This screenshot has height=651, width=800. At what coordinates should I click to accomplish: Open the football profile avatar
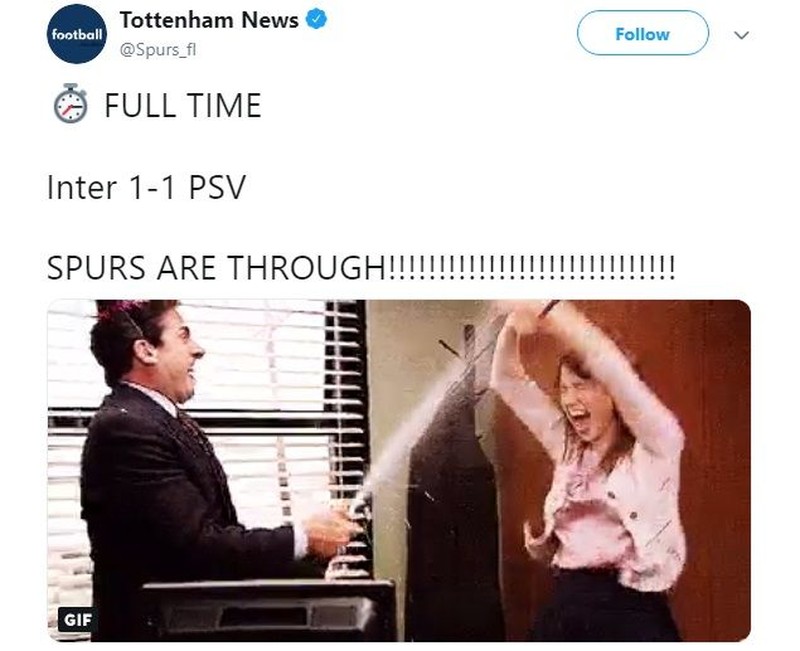click(77, 34)
